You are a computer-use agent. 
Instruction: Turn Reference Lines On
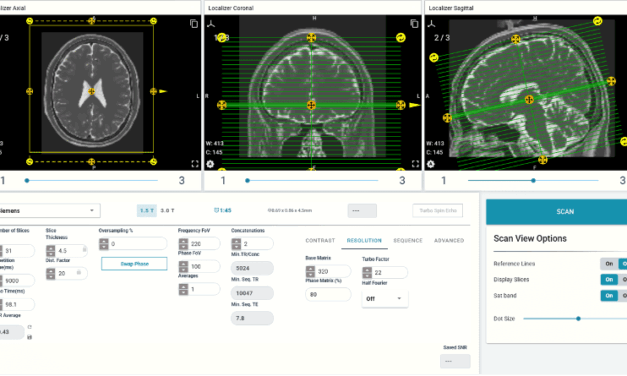coord(609,264)
